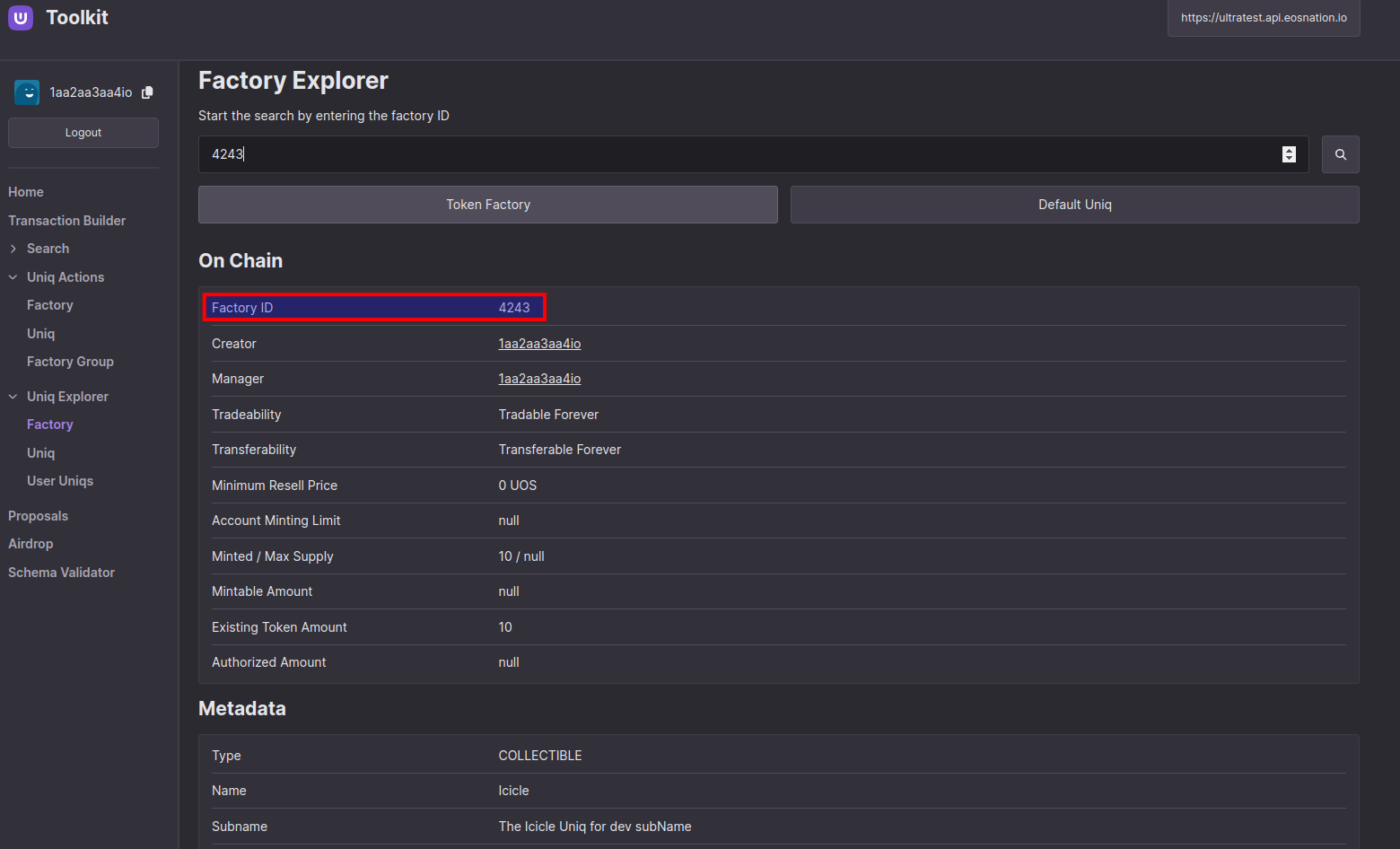This screenshot has height=849, width=1400.
Task: Open the Transaction Builder page
Action: pyautogui.click(x=66, y=221)
